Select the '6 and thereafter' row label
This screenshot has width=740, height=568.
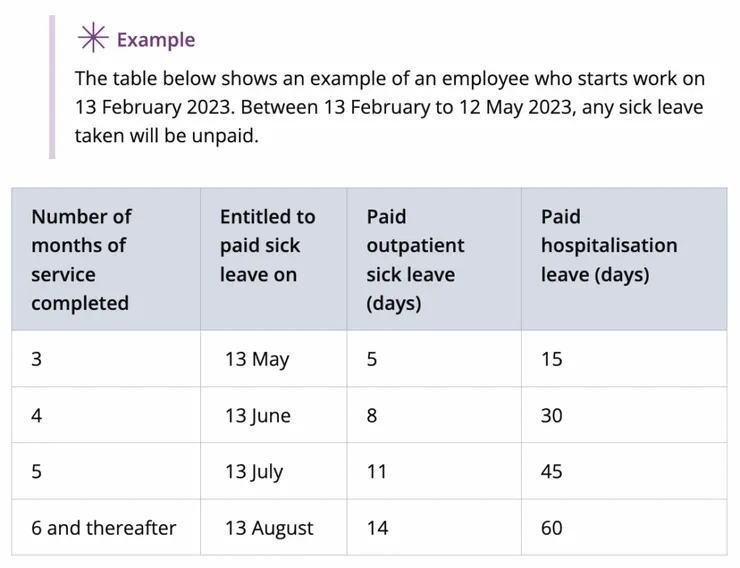tap(103, 527)
